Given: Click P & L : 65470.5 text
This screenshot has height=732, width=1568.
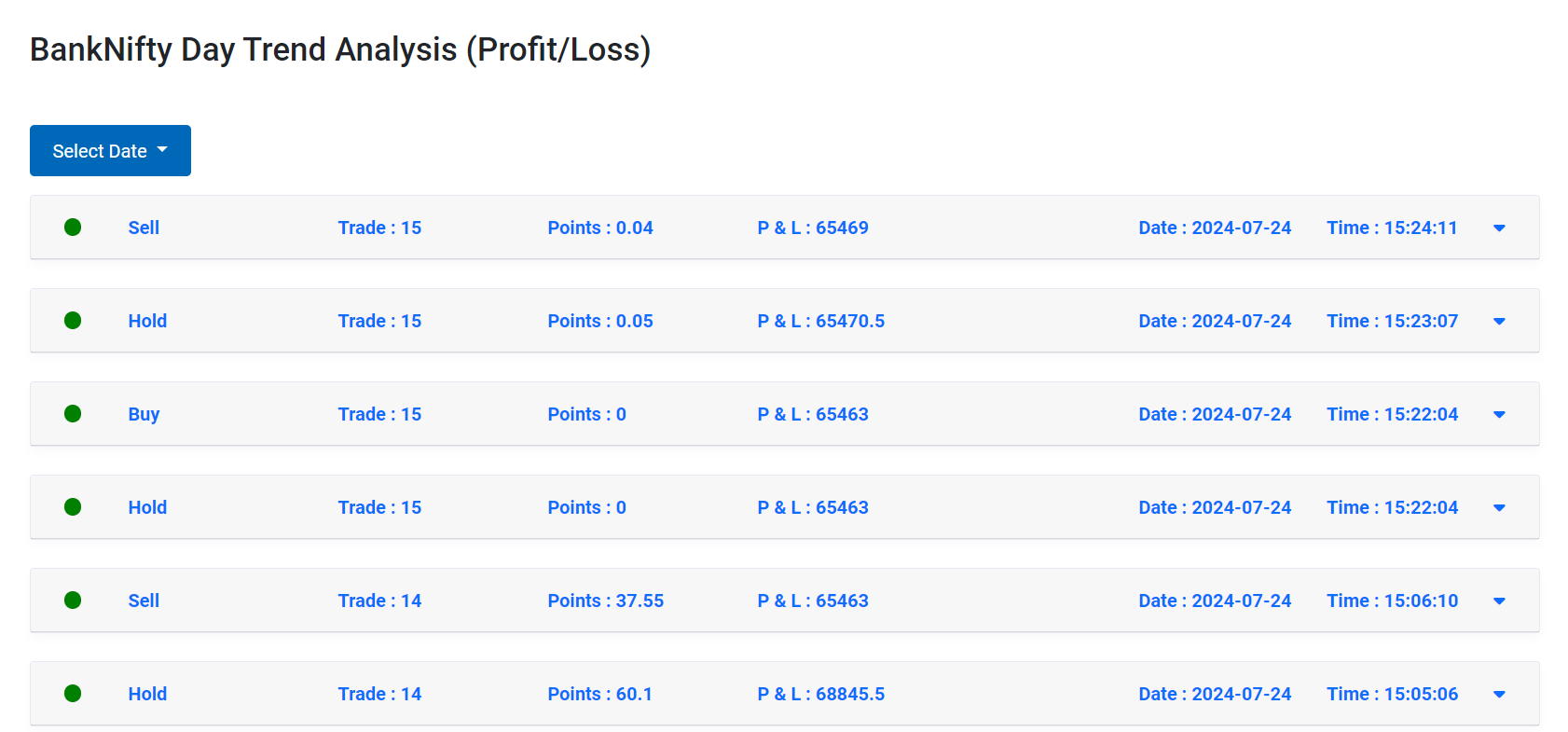Looking at the screenshot, I should [x=821, y=321].
